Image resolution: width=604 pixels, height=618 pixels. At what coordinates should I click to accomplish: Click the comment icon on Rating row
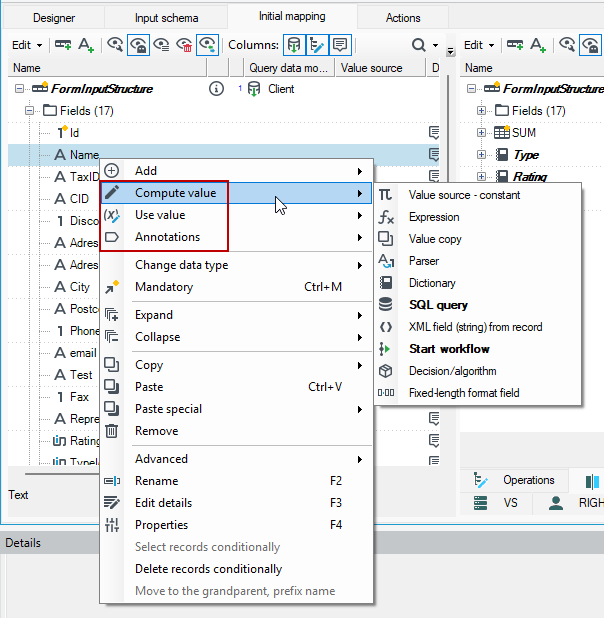pos(434,441)
